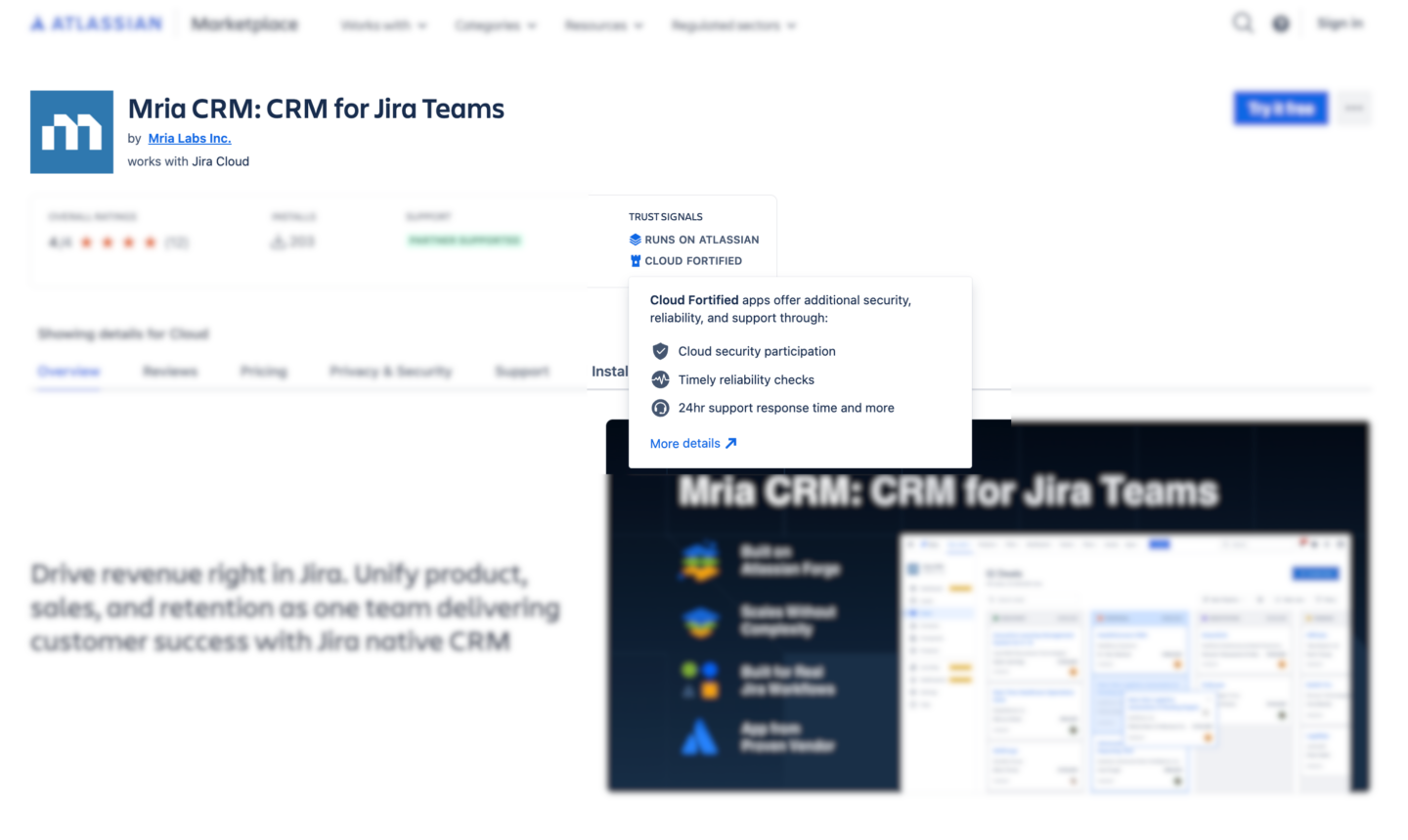
Task: Click the Cloud Fortified fortress badge icon
Action: click(x=635, y=260)
